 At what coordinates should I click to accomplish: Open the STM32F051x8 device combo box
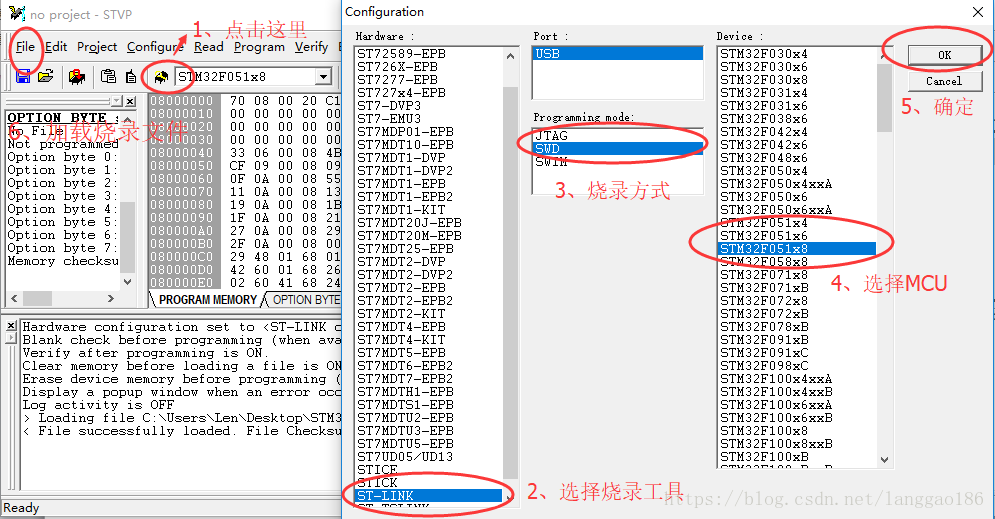[x=324, y=77]
